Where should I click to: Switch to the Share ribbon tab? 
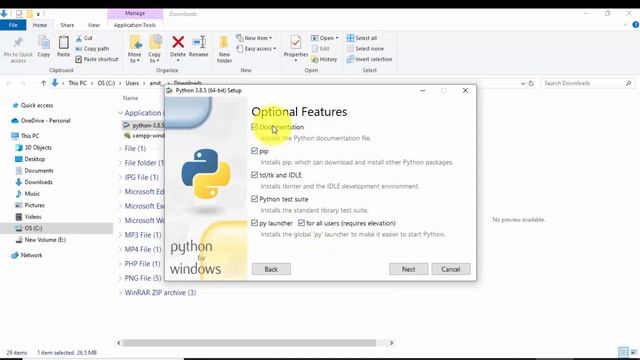(67, 25)
